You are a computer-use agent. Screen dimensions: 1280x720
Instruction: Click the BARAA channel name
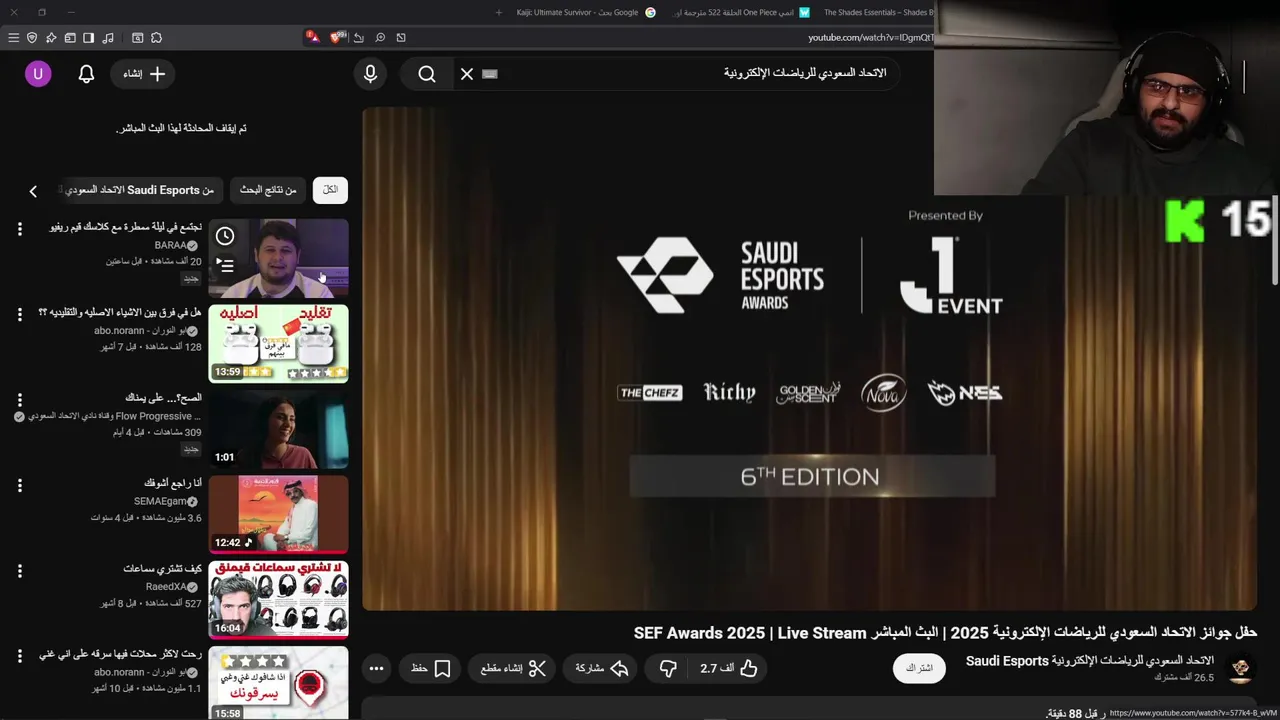(x=171, y=245)
